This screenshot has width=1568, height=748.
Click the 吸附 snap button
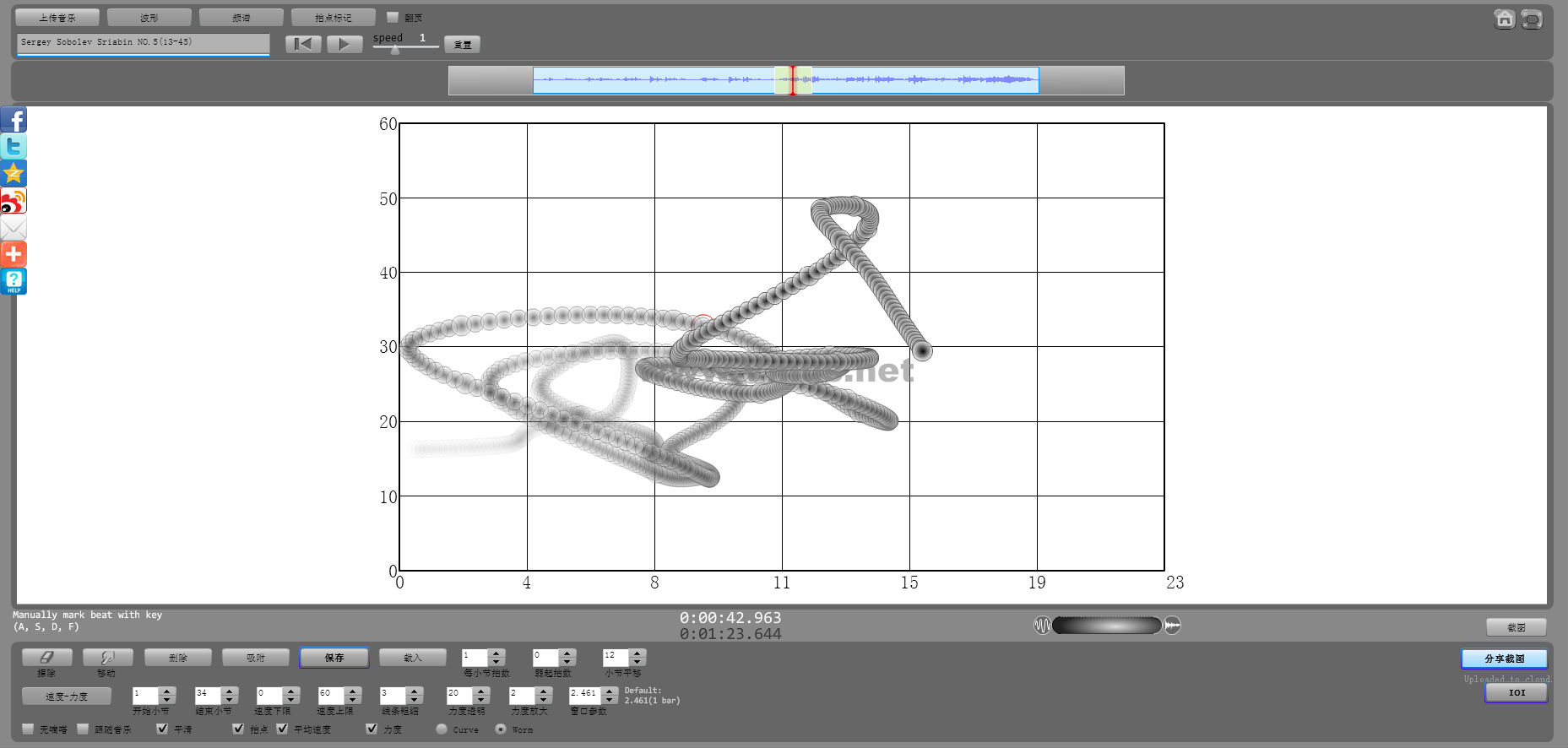pyautogui.click(x=256, y=657)
